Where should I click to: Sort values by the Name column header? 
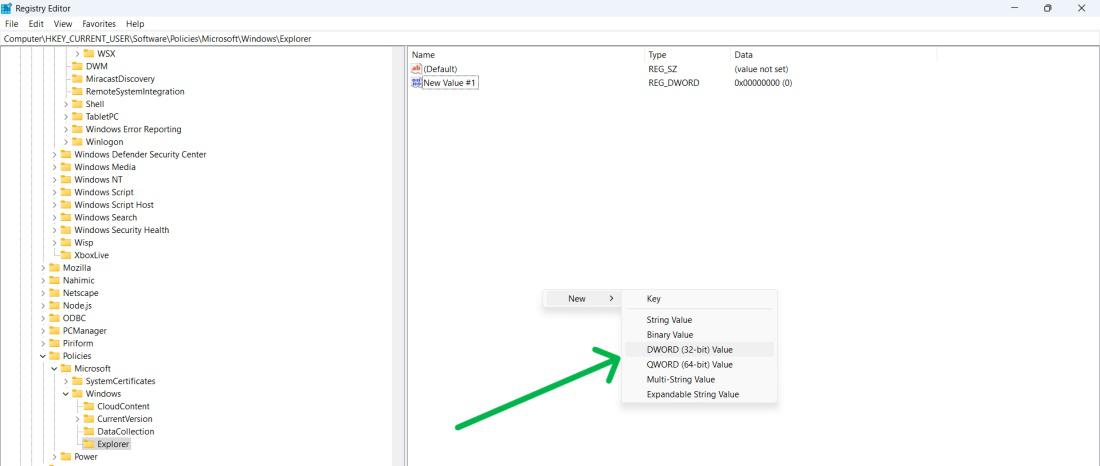click(x=526, y=55)
